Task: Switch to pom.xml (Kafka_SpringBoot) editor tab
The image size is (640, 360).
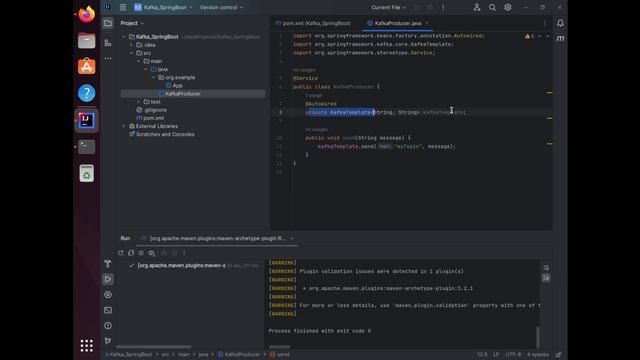Action: coord(313,23)
